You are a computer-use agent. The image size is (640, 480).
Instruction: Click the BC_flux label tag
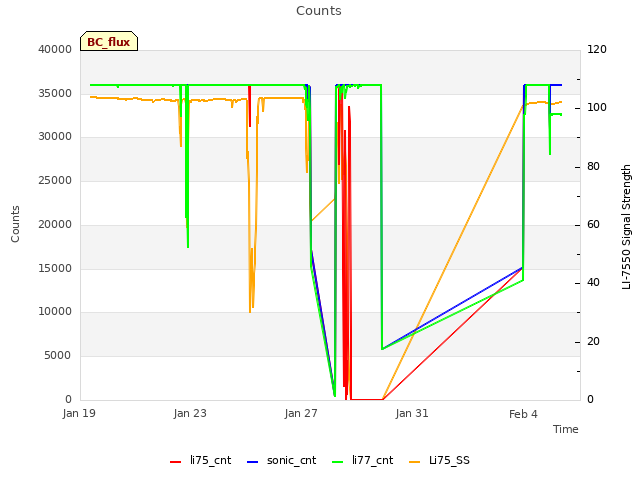coord(109,41)
